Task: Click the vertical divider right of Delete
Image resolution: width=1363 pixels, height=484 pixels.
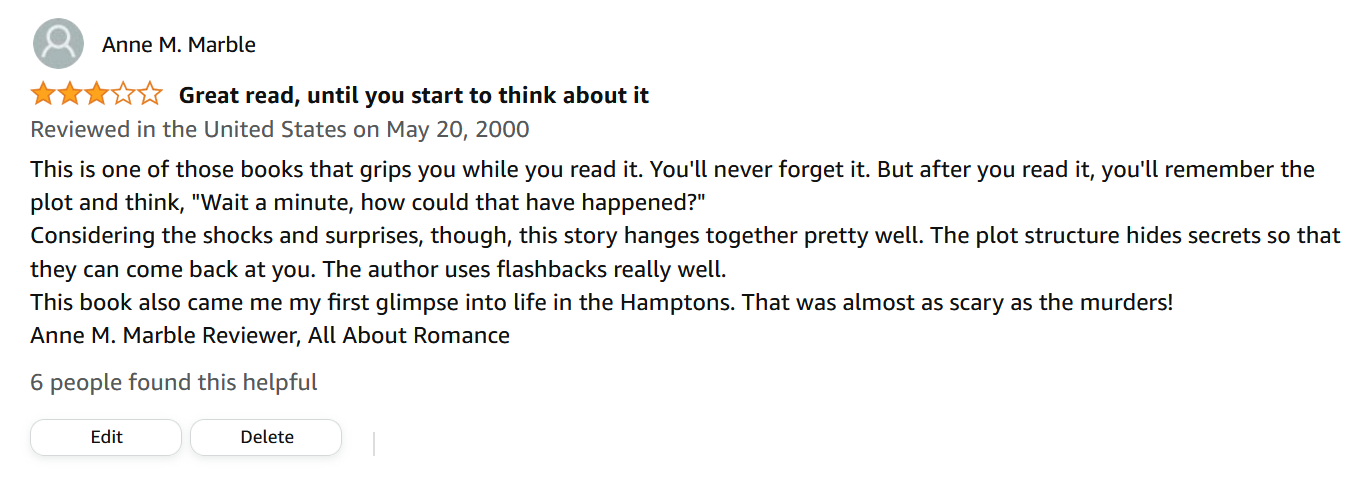Action: (373, 442)
